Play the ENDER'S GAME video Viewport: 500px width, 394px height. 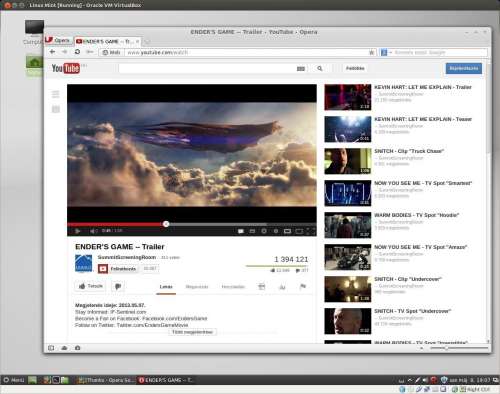click(x=78, y=231)
